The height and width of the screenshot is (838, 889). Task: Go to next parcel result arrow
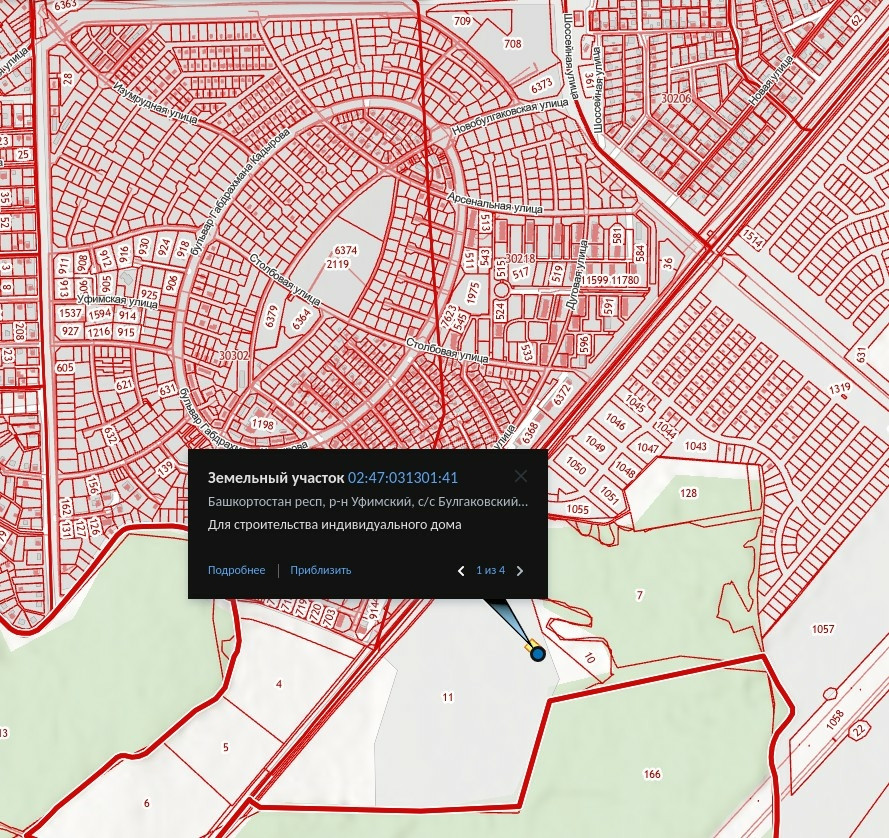tap(520, 571)
